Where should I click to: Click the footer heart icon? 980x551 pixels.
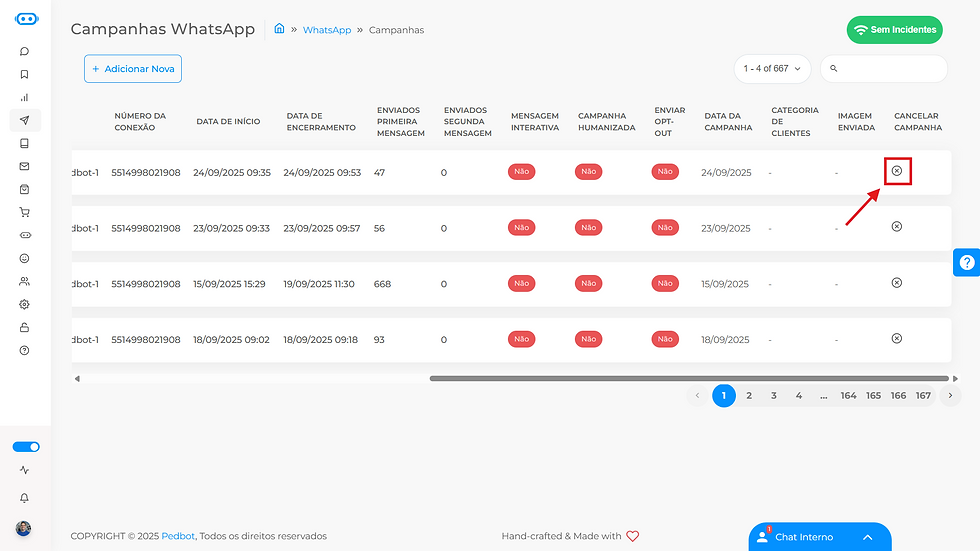pyautogui.click(x=632, y=536)
